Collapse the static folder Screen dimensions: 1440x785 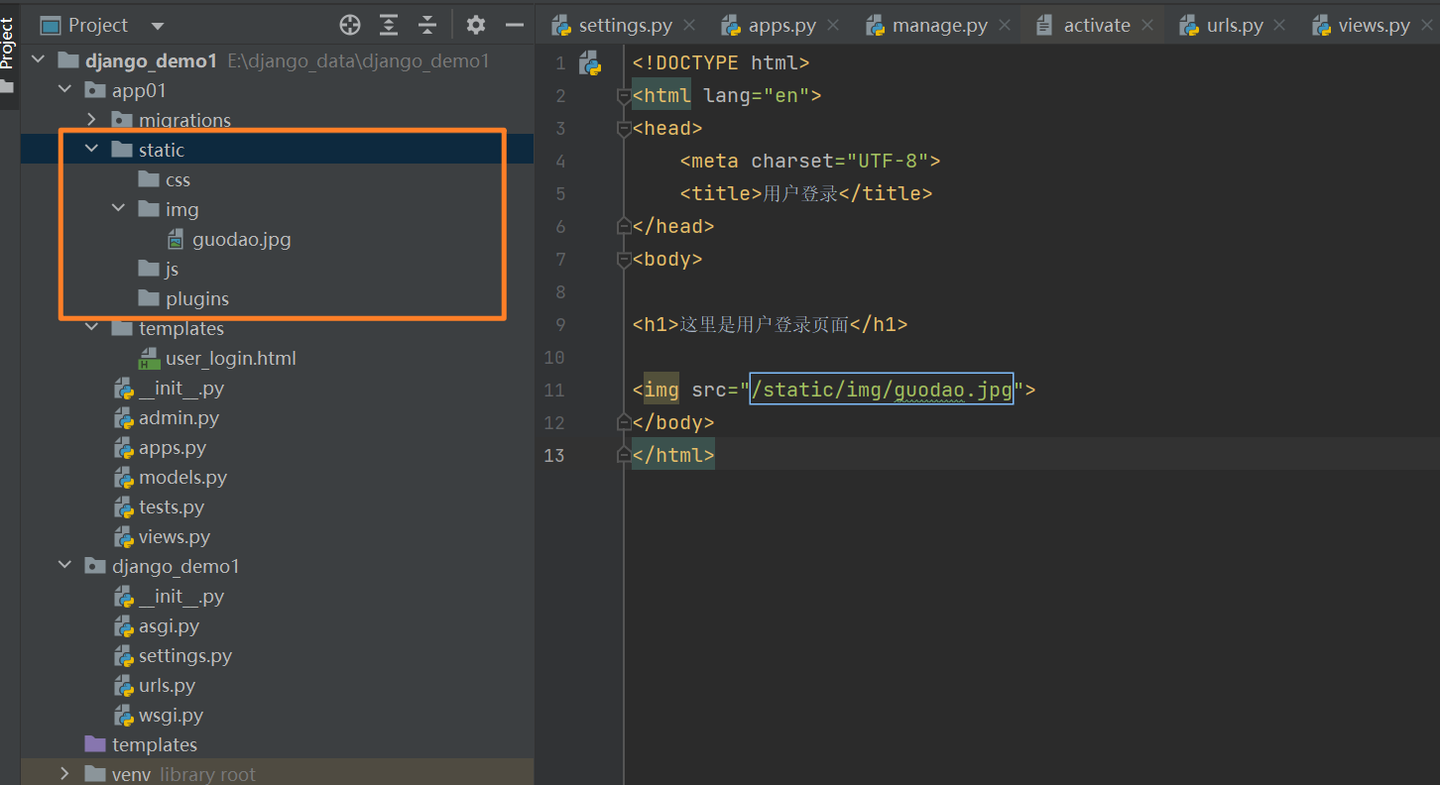[x=92, y=149]
